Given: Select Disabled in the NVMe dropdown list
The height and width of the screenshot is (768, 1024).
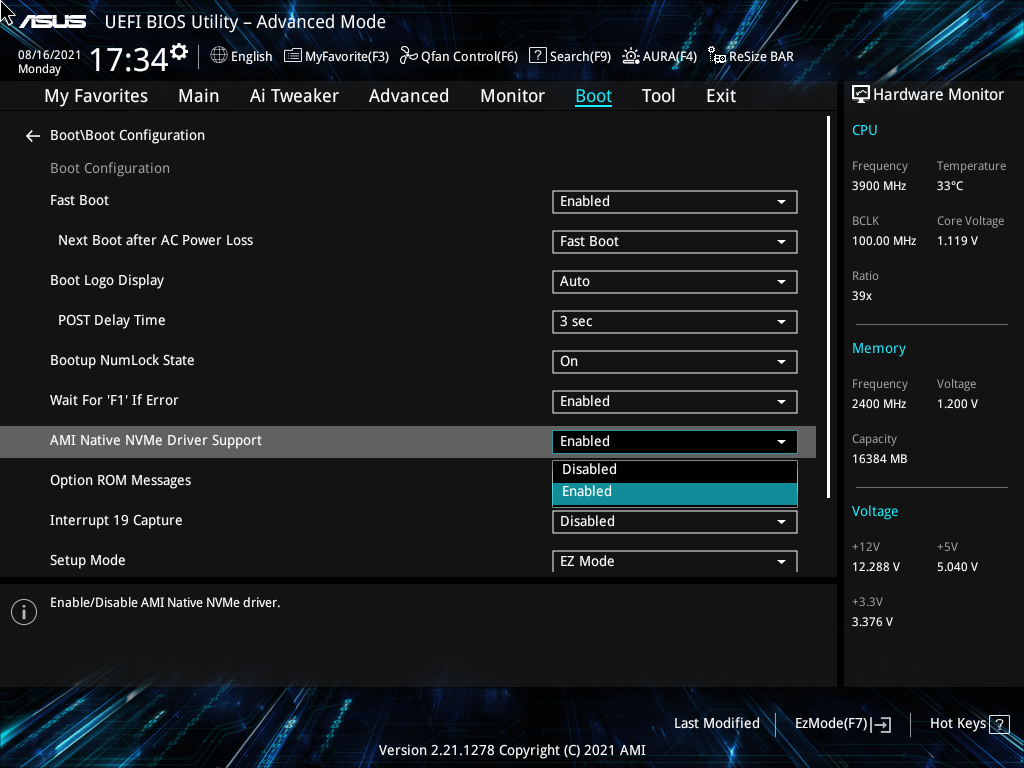Looking at the screenshot, I should pos(675,470).
